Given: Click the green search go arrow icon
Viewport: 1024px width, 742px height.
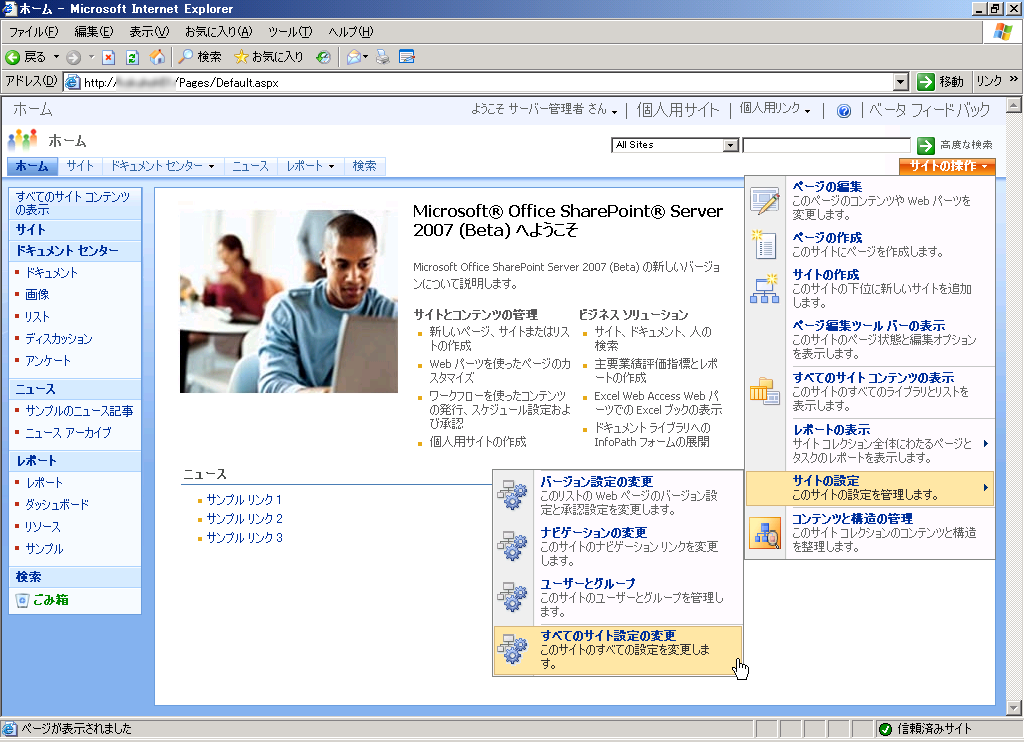Looking at the screenshot, I should tap(925, 145).
